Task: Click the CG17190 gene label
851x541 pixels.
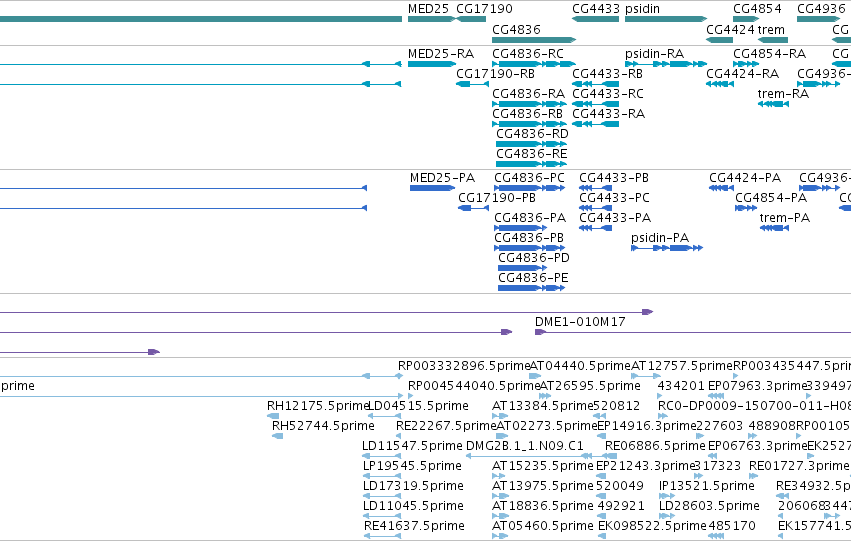Action: tap(484, 9)
